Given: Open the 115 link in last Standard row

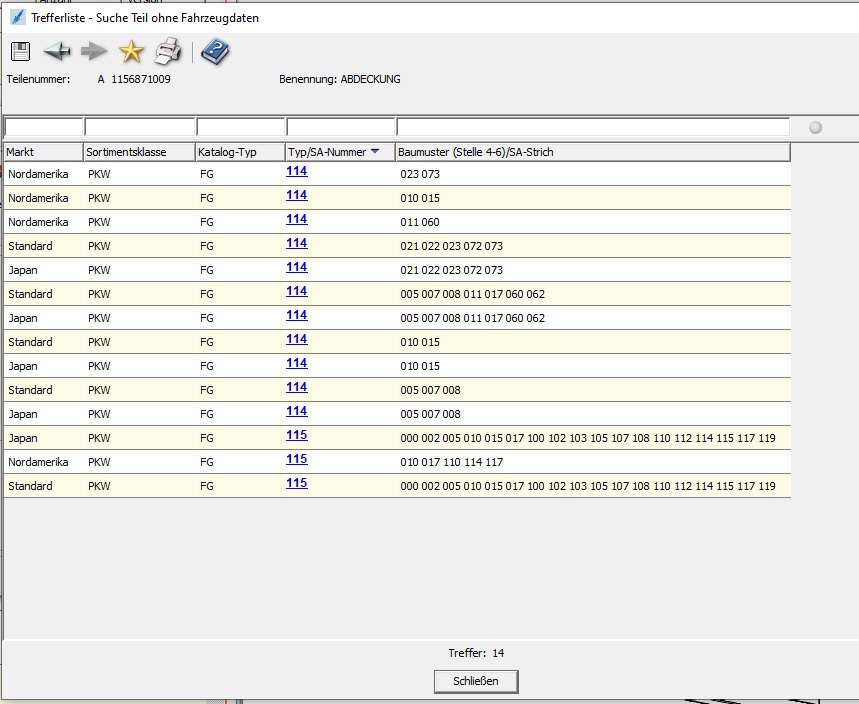Looking at the screenshot, I should pos(296,483).
